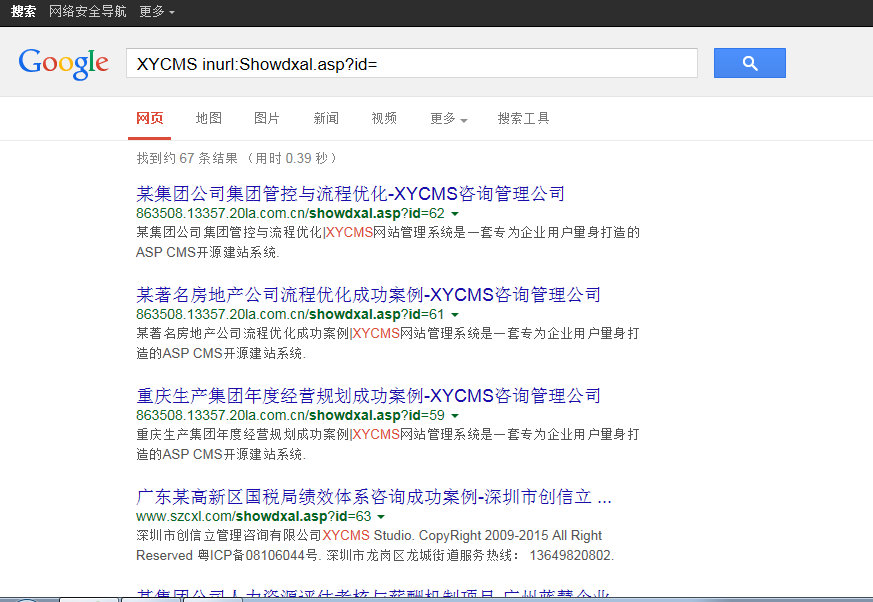Click the text 找到约 67 条结果
Image resolution: width=873 pixels, height=602 pixels.
[187, 158]
